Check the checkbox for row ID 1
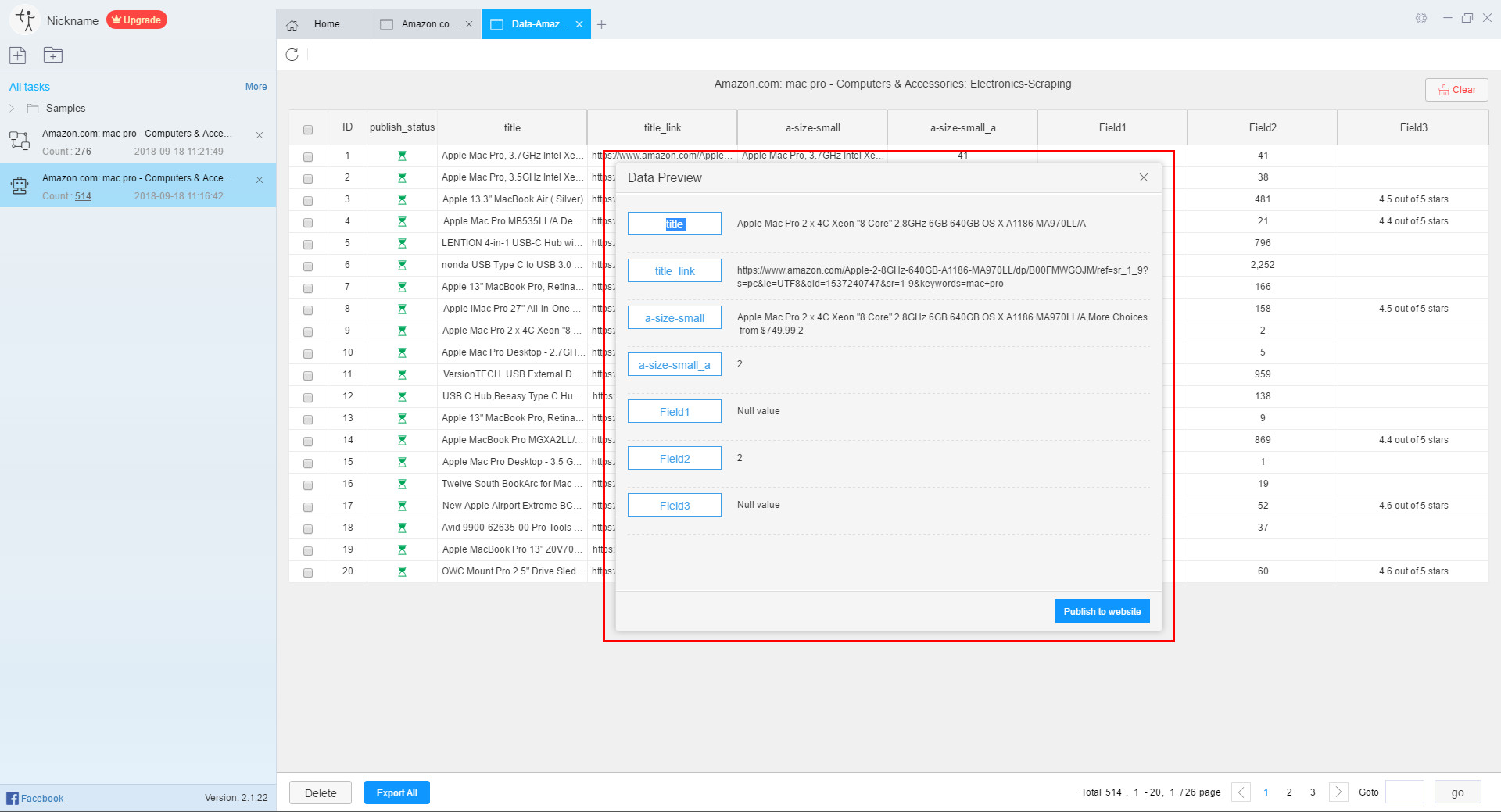Image resolution: width=1501 pixels, height=812 pixels. 308,157
